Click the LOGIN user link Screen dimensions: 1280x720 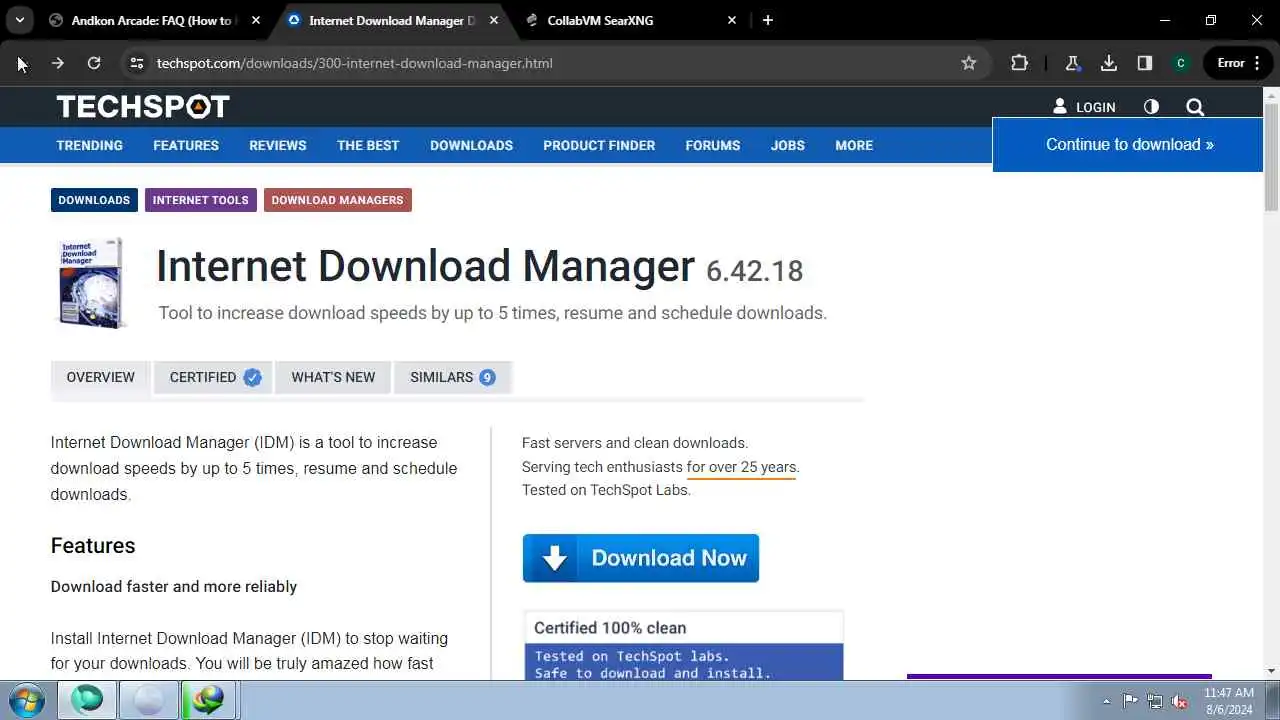click(1084, 107)
